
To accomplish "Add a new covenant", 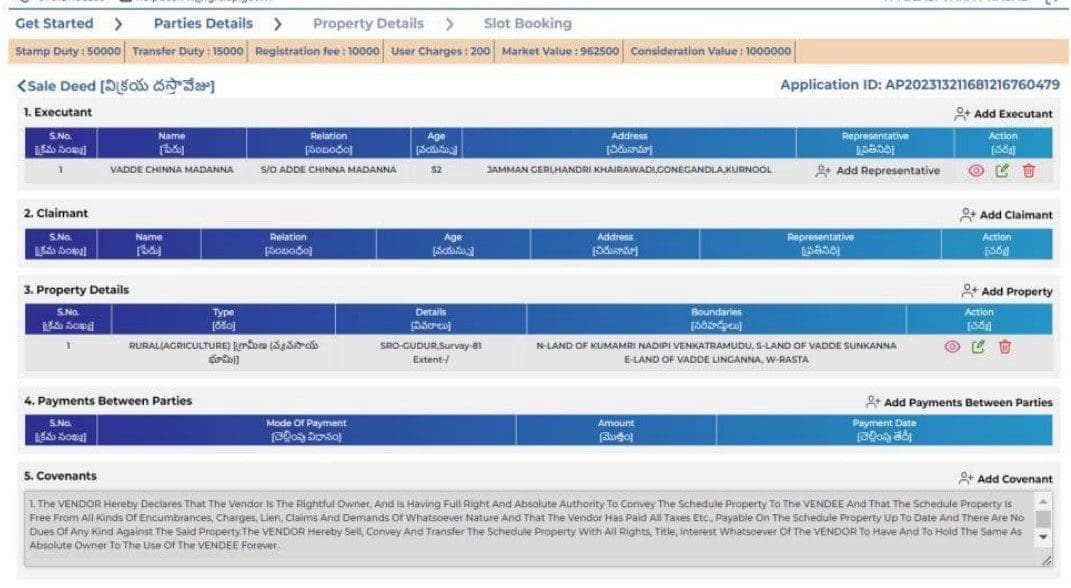I will [x=1005, y=479].
